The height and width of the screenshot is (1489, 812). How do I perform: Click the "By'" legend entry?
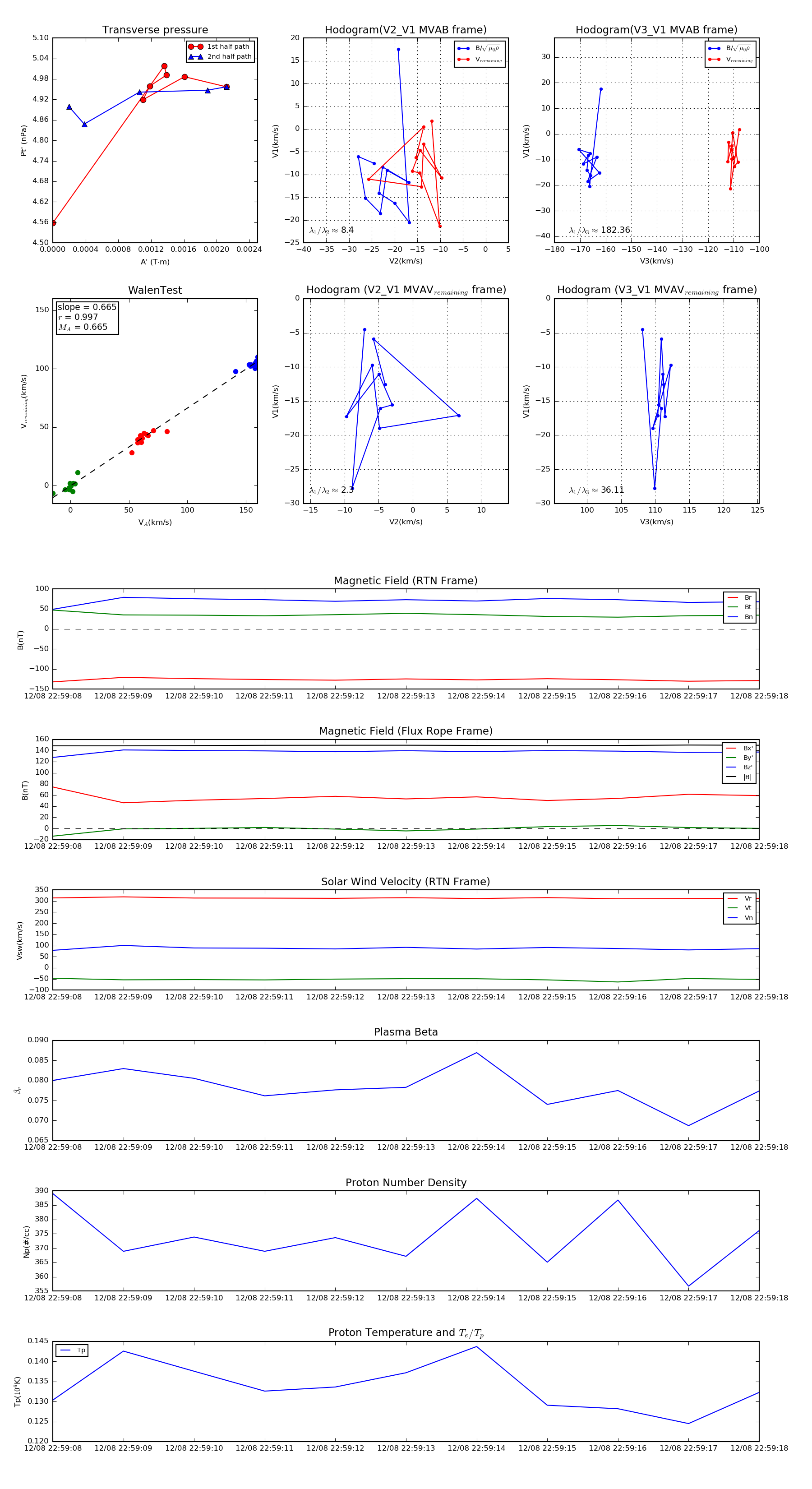click(739, 758)
